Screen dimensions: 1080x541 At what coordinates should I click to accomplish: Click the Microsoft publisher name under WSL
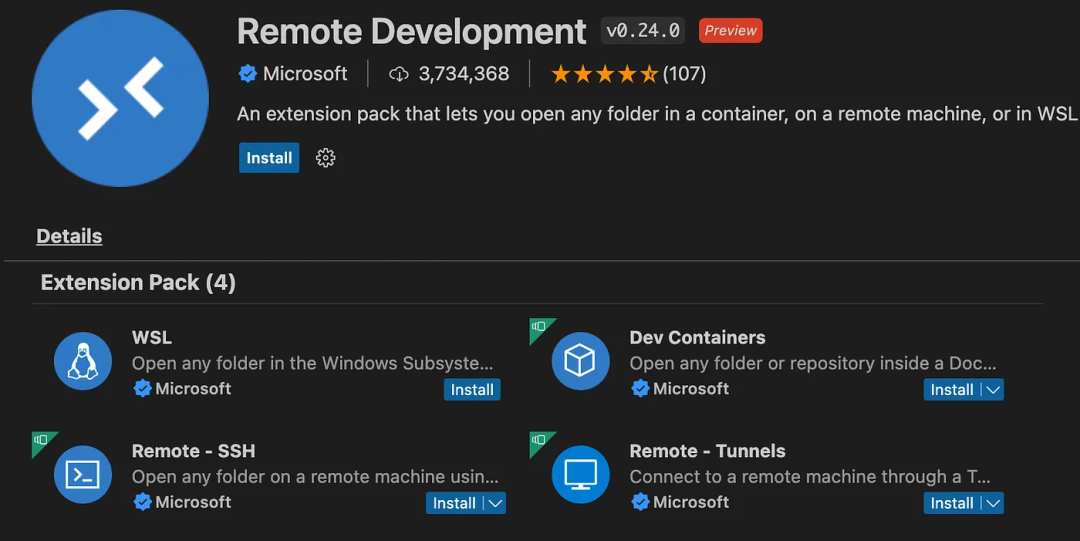(x=193, y=389)
